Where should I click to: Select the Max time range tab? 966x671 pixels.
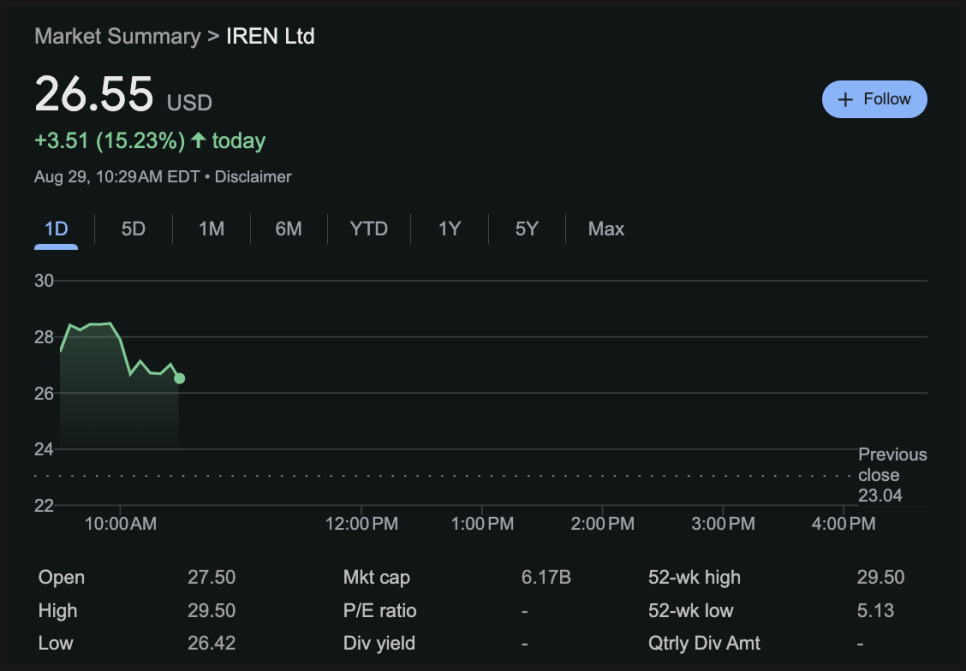pos(606,229)
